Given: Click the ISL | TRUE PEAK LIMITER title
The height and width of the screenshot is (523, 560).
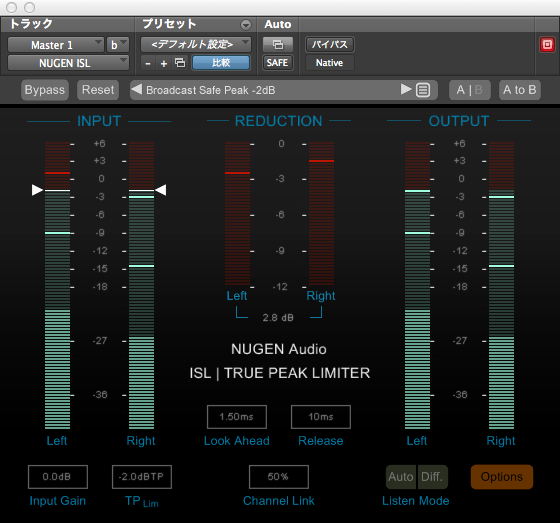Looking at the screenshot, I should click(x=280, y=373).
